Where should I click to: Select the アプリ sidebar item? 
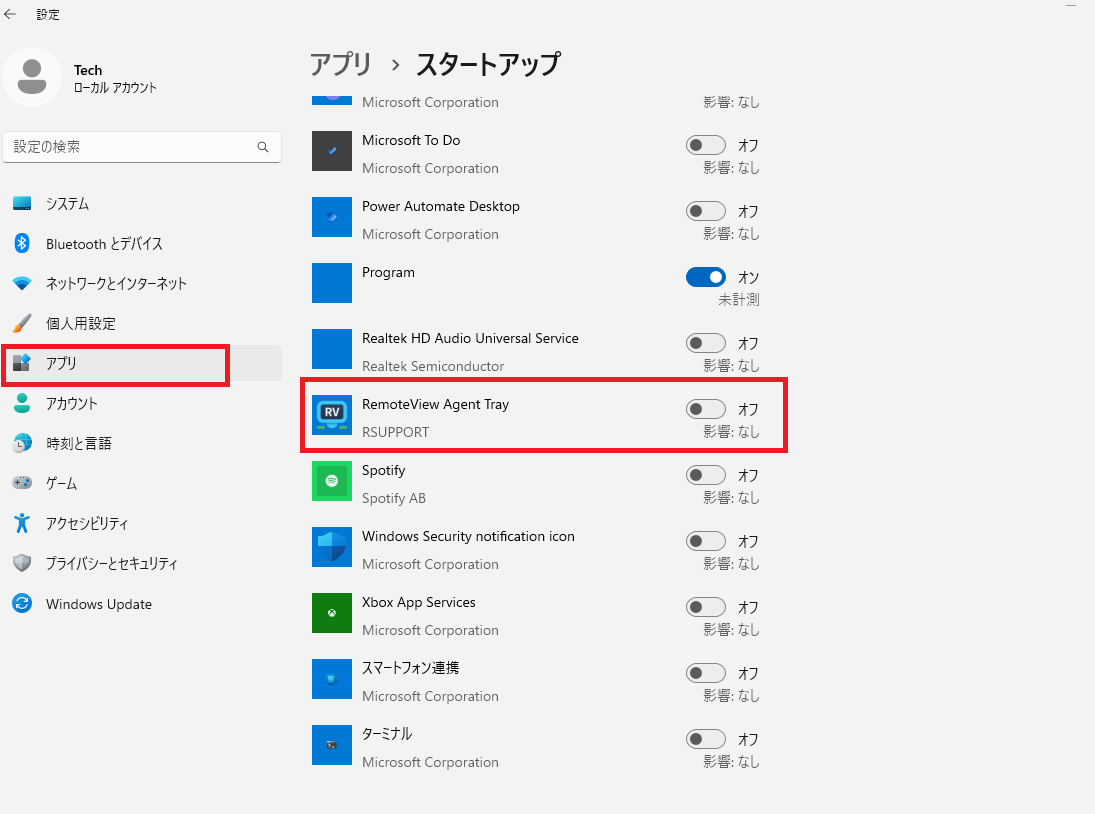coord(142,363)
